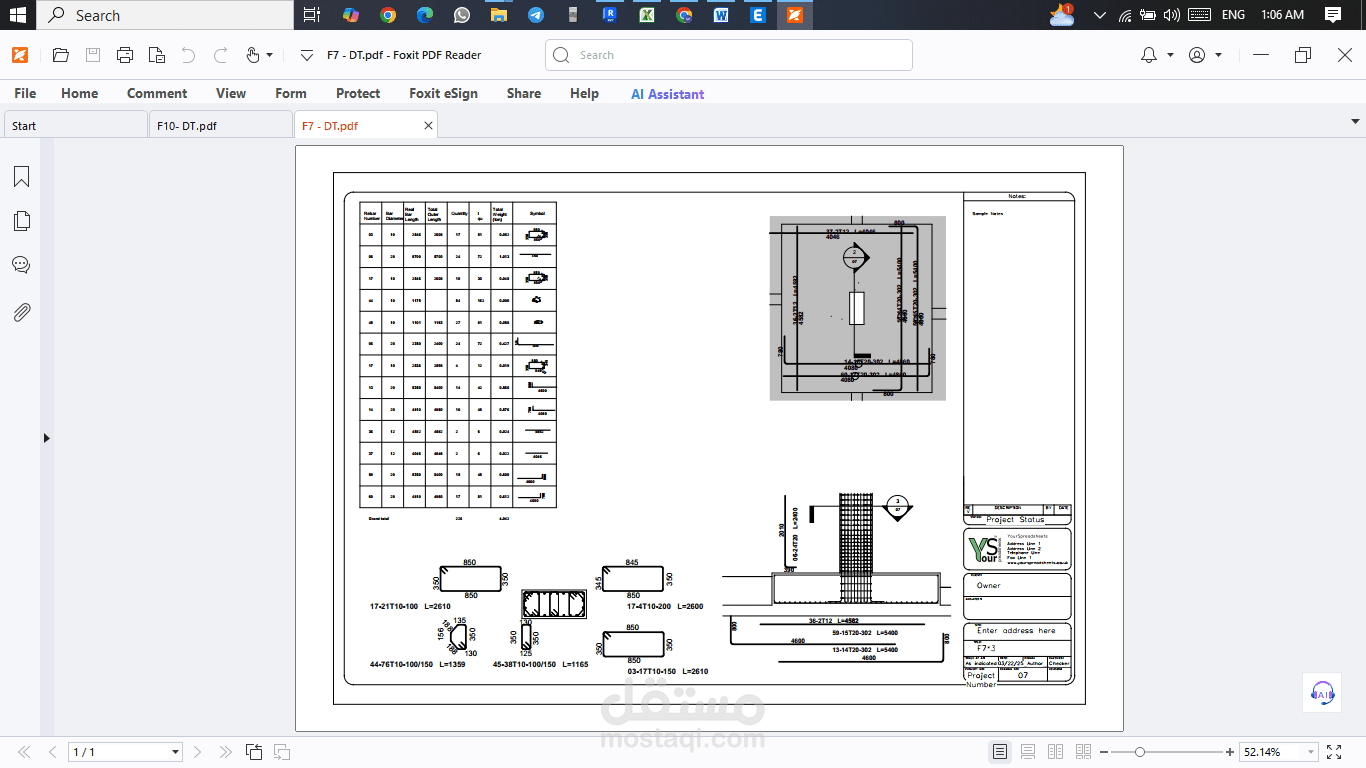Open Telegram from the taskbar

tap(536, 15)
